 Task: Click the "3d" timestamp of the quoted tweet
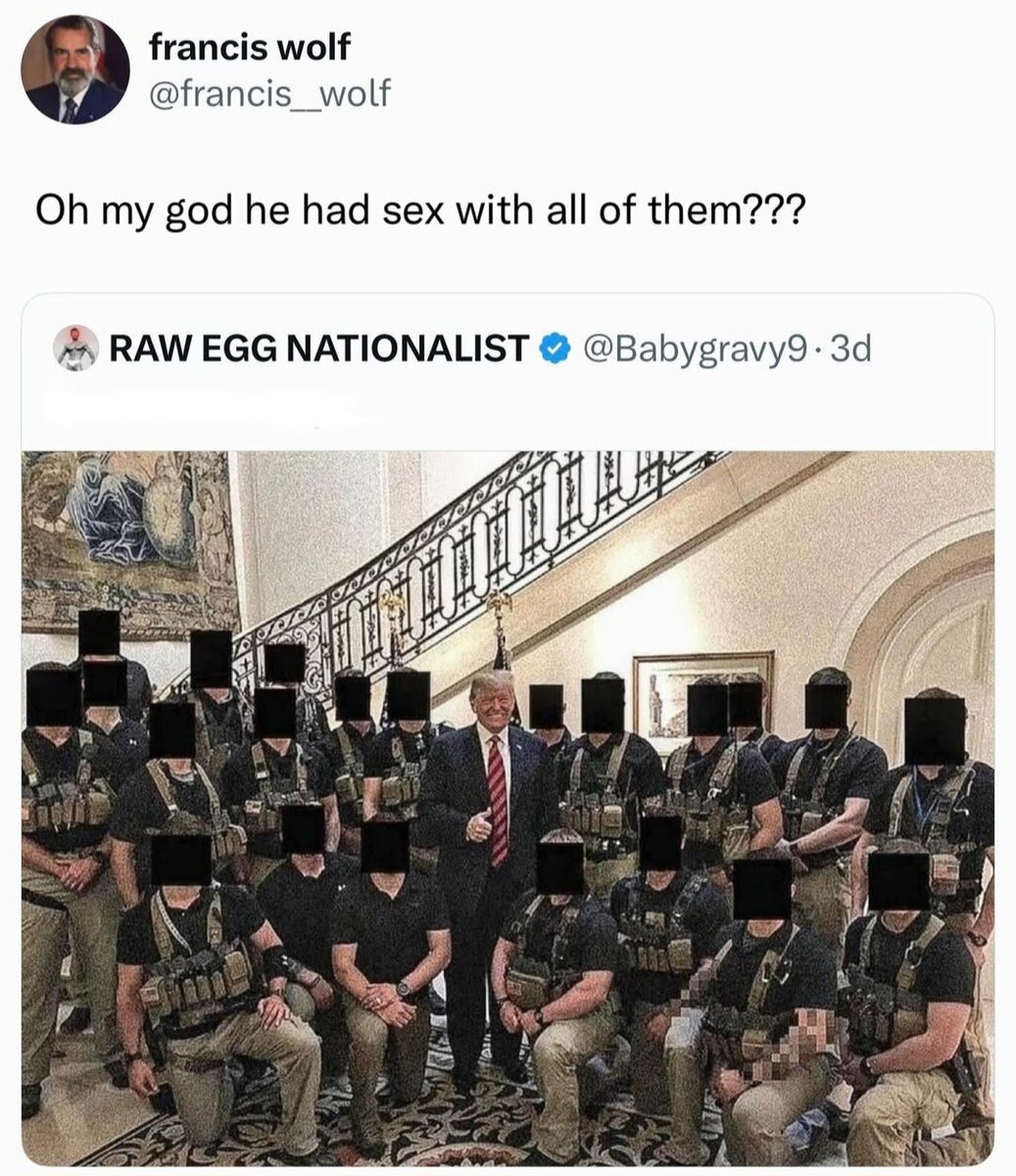(x=850, y=347)
